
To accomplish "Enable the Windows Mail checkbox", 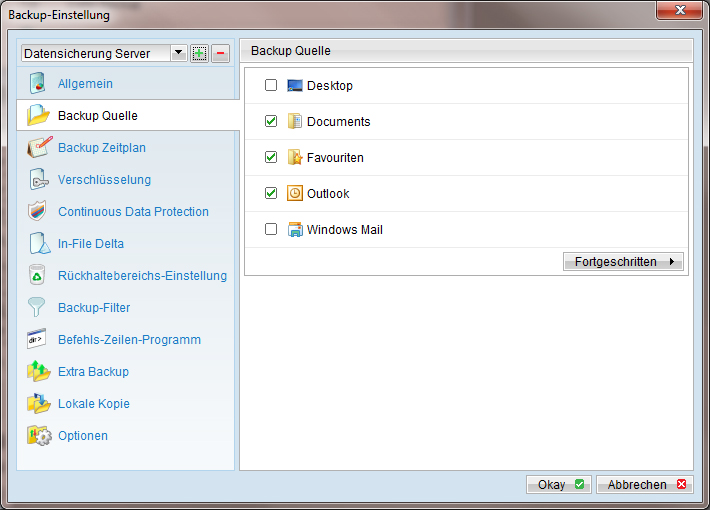I will pos(271,229).
